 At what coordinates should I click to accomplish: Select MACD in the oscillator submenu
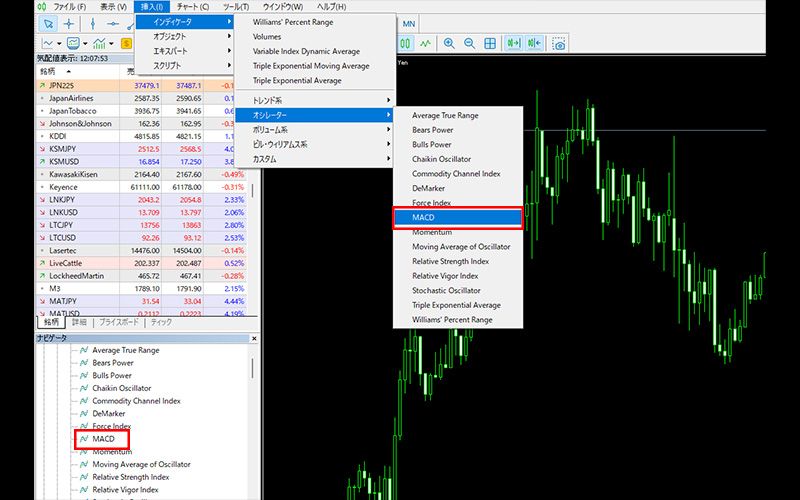[x=458, y=217]
